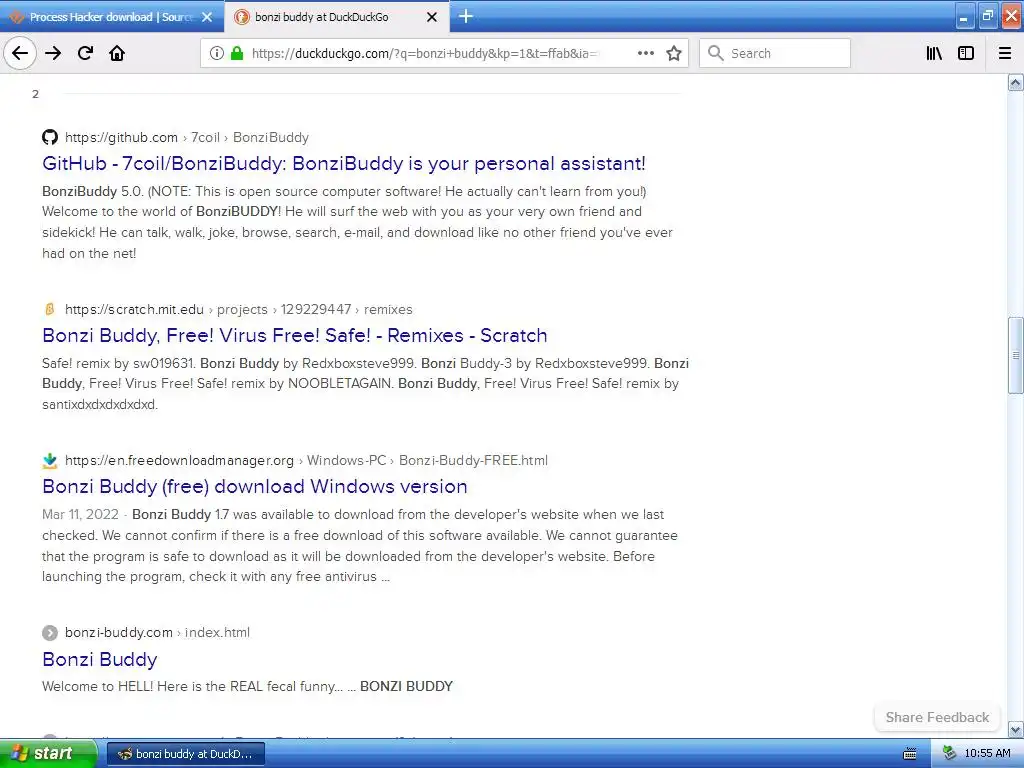
Task: Click the page scrollbar down arrow
Action: coord(1016,729)
